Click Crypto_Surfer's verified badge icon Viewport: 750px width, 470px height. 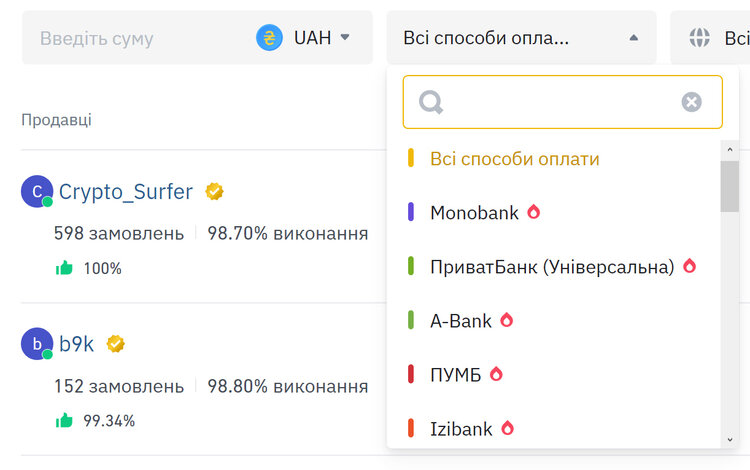click(214, 191)
